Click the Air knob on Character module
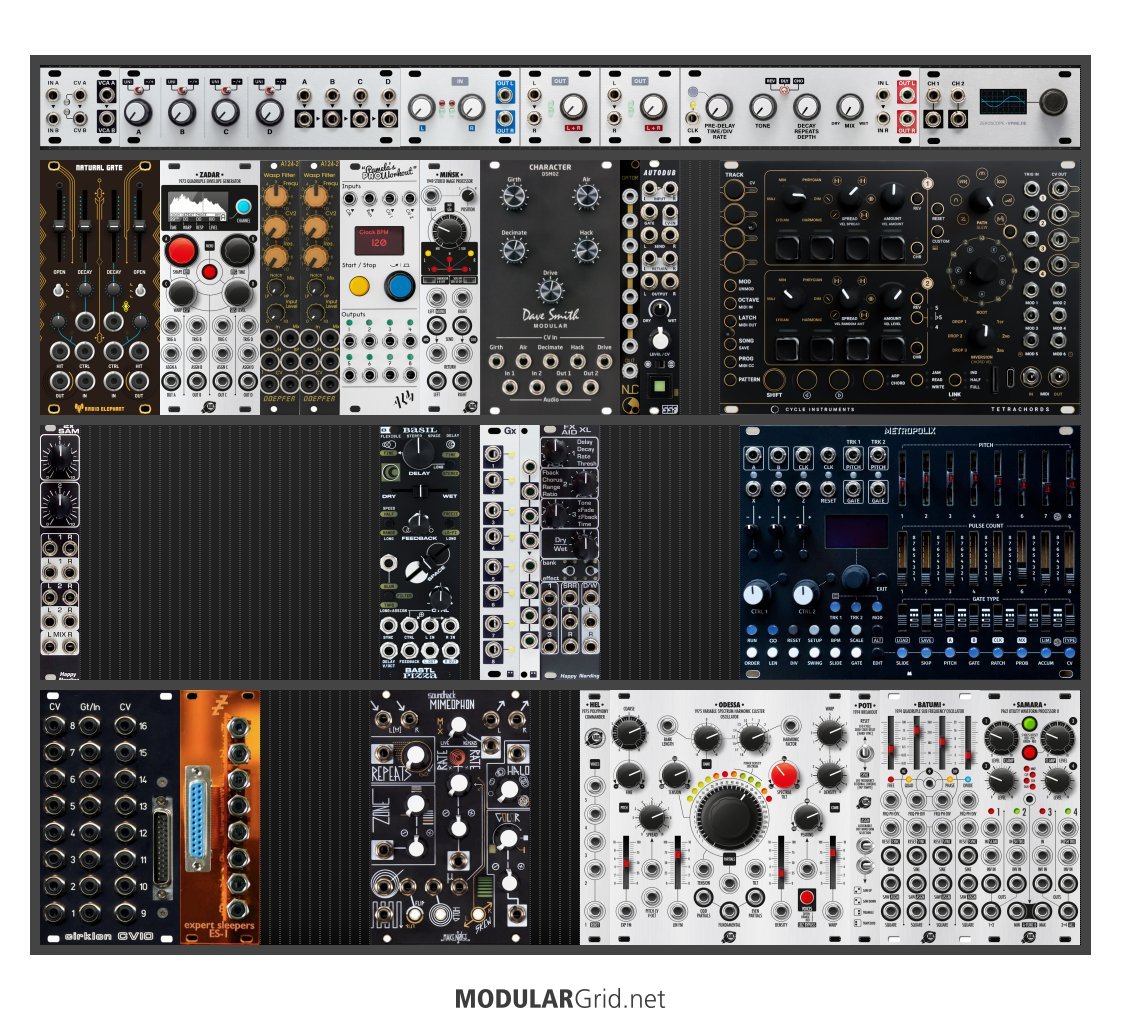 tap(586, 196)
